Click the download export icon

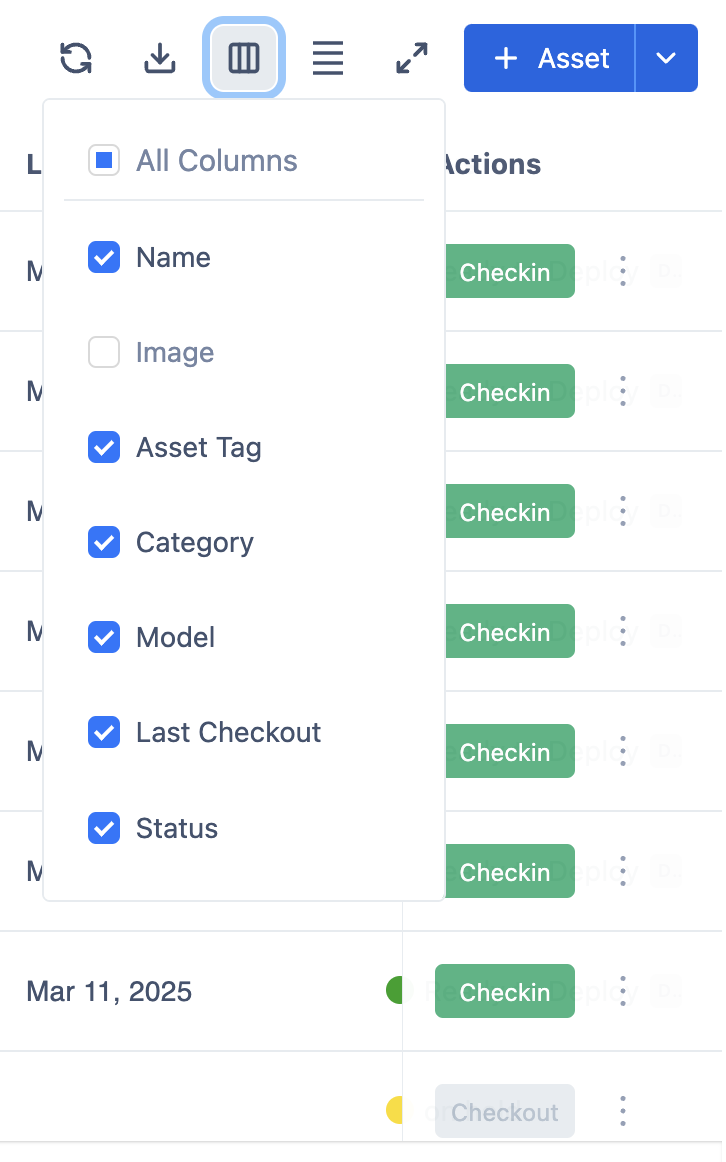tap(160, 59)
